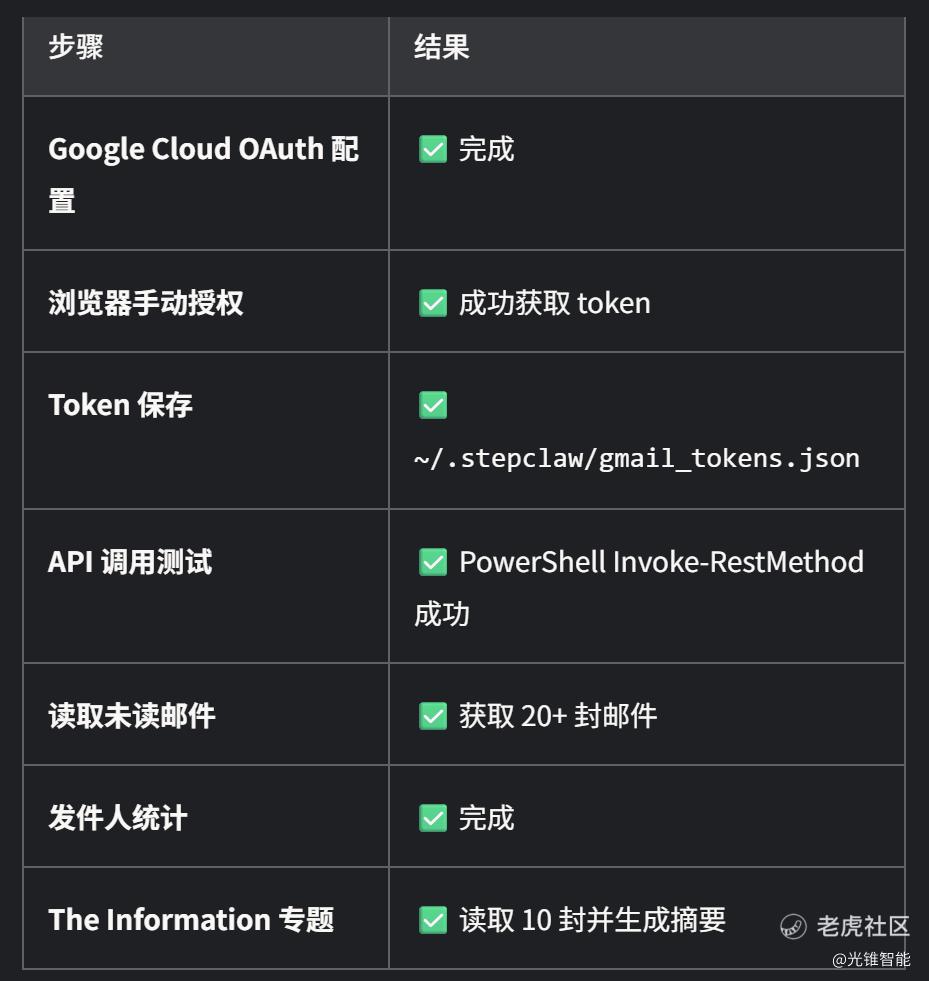The image size is (929, 981).
Task: Click the 结果 column header
Action: (442, 47)
